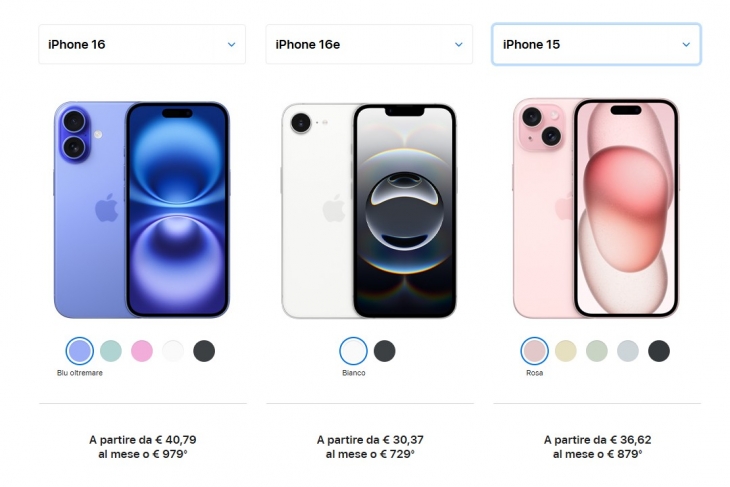Click the iPhone 16 price text € 979
Screen dimensions: 730x487
pyautogui.click(x=169, y=454)
